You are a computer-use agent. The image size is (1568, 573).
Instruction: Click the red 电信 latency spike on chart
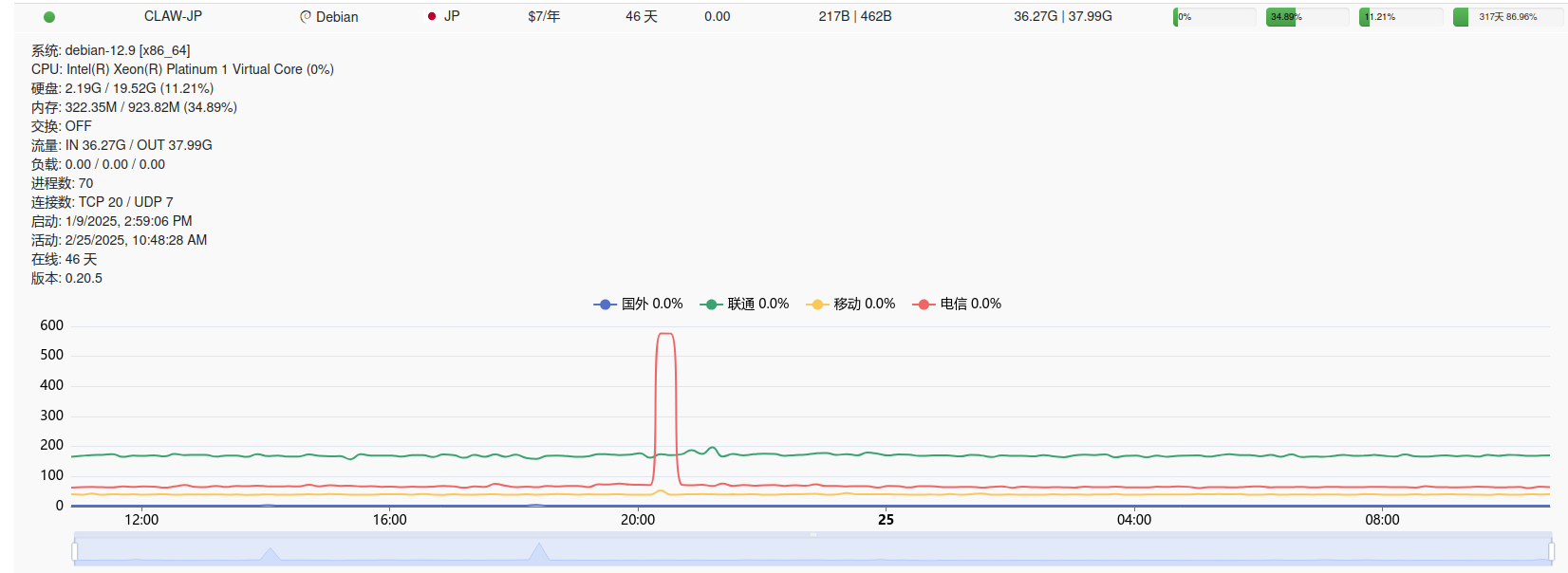point(665,334)
